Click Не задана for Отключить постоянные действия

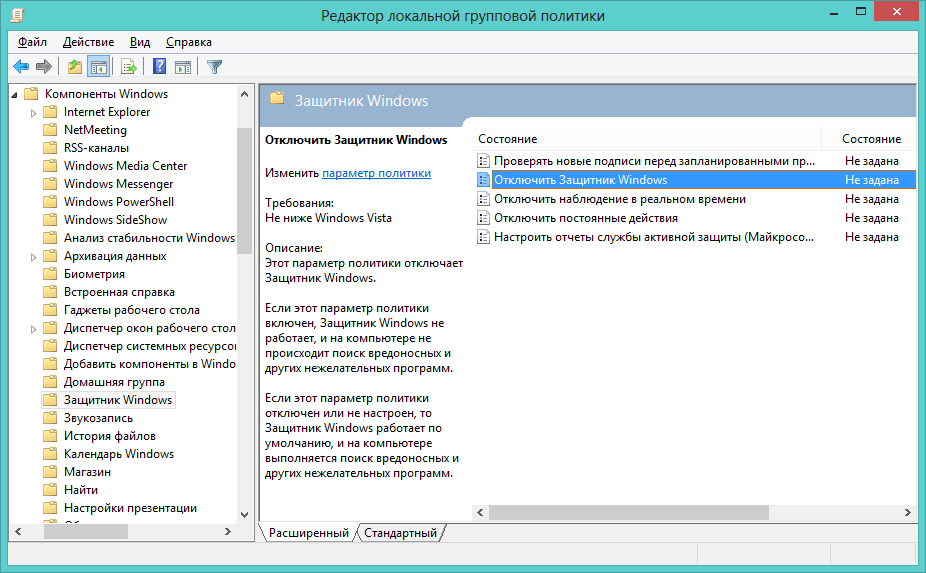point(872,218)
